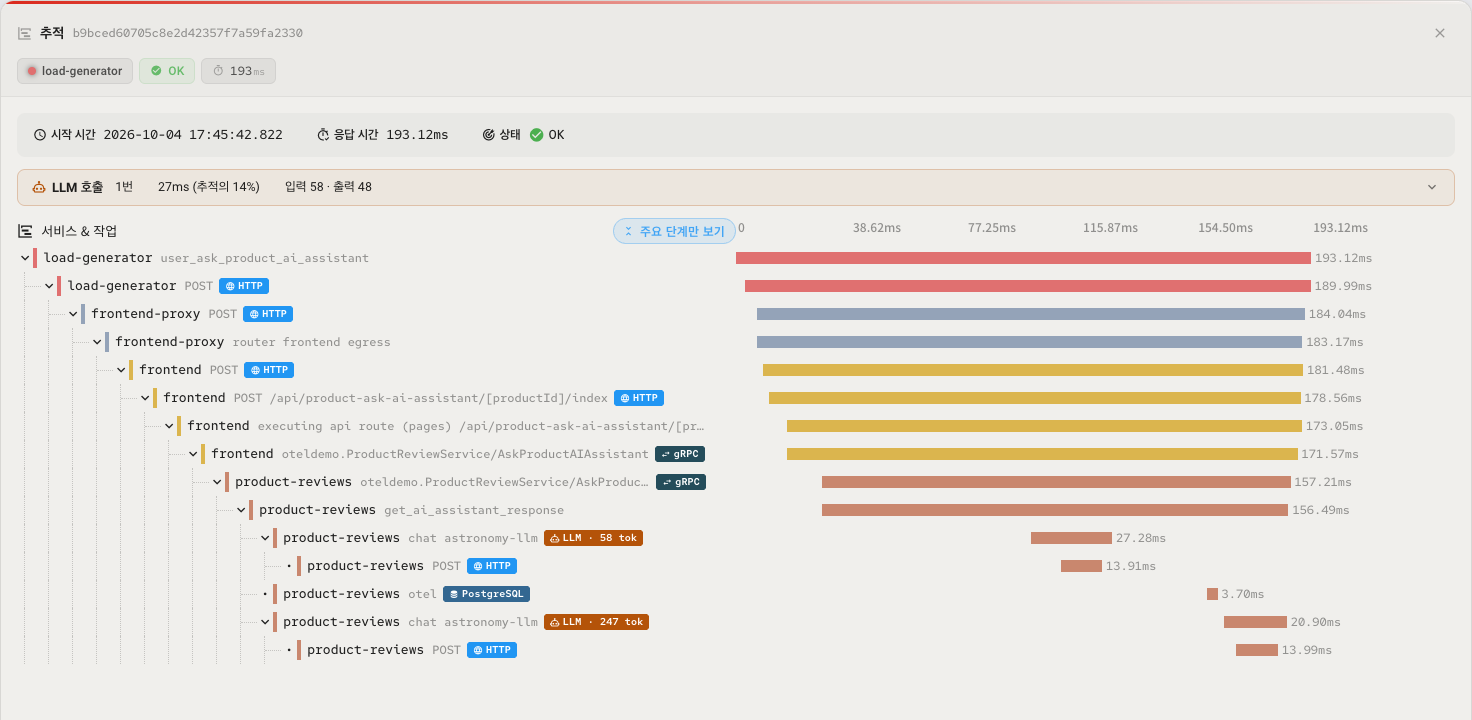Click the LLM · 58 tok badge
Viewport: 1472px width, 720px height.
pos(593,538)
